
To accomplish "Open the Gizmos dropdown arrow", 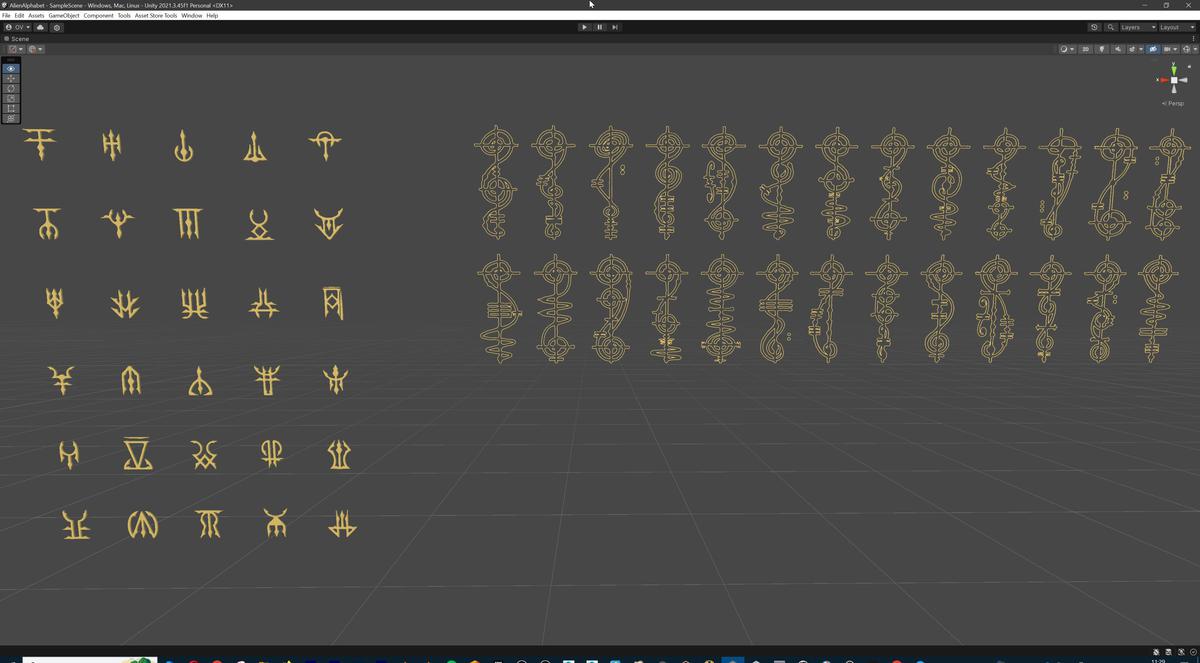I will pyautogui.click(x=1196, y=48).
